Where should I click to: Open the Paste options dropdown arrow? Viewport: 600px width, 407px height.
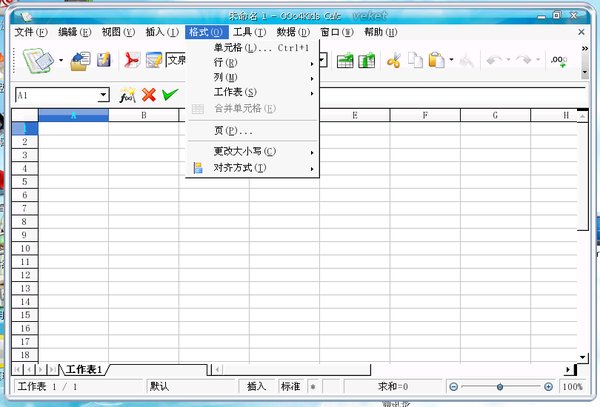[452, 60]
